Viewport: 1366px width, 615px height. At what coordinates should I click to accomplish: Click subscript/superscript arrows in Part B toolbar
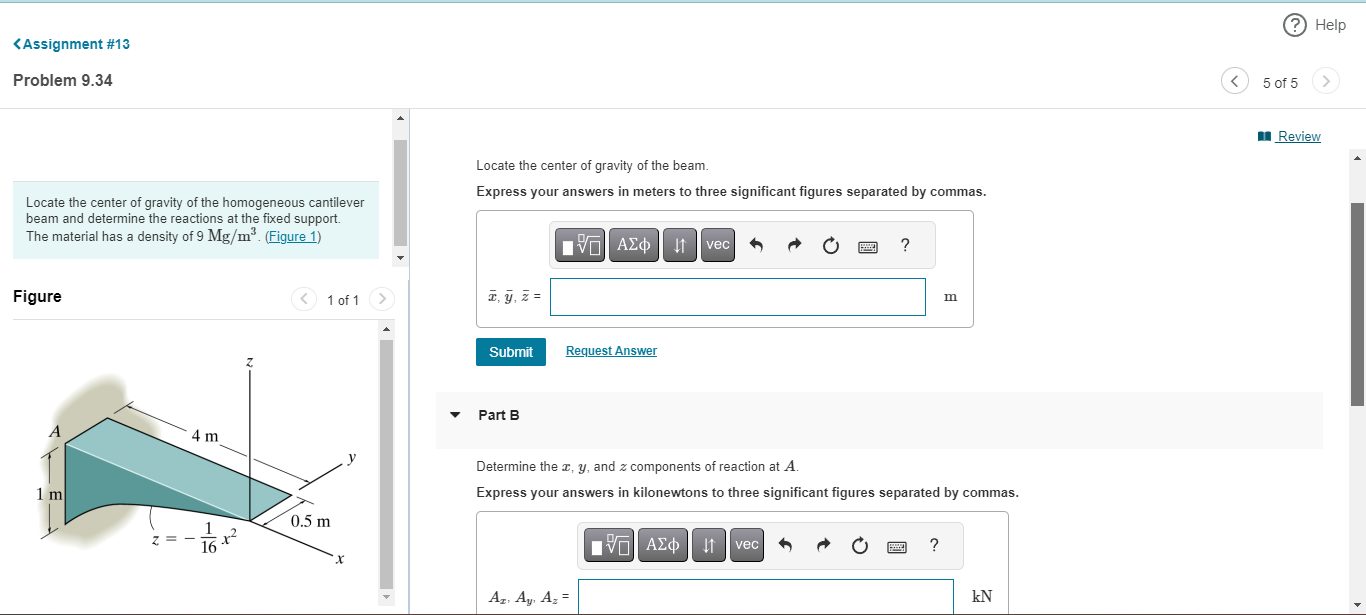[x=708, y=545]
